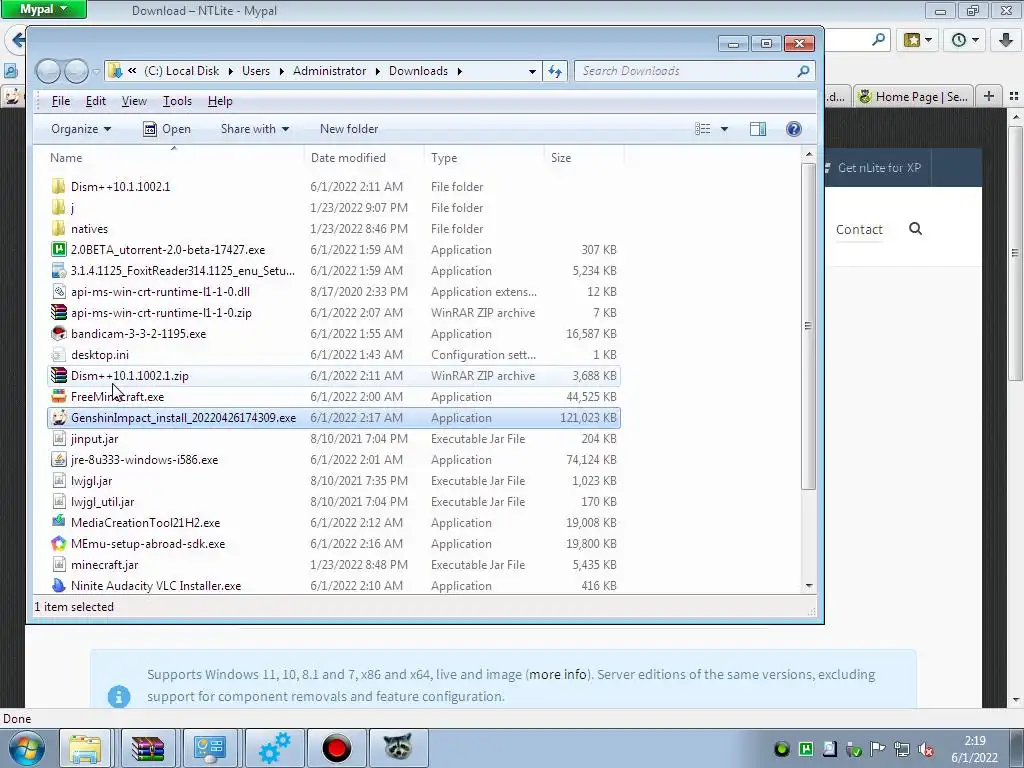Click the uTorrent 2.0BETA exe file icon

[59, 249]
